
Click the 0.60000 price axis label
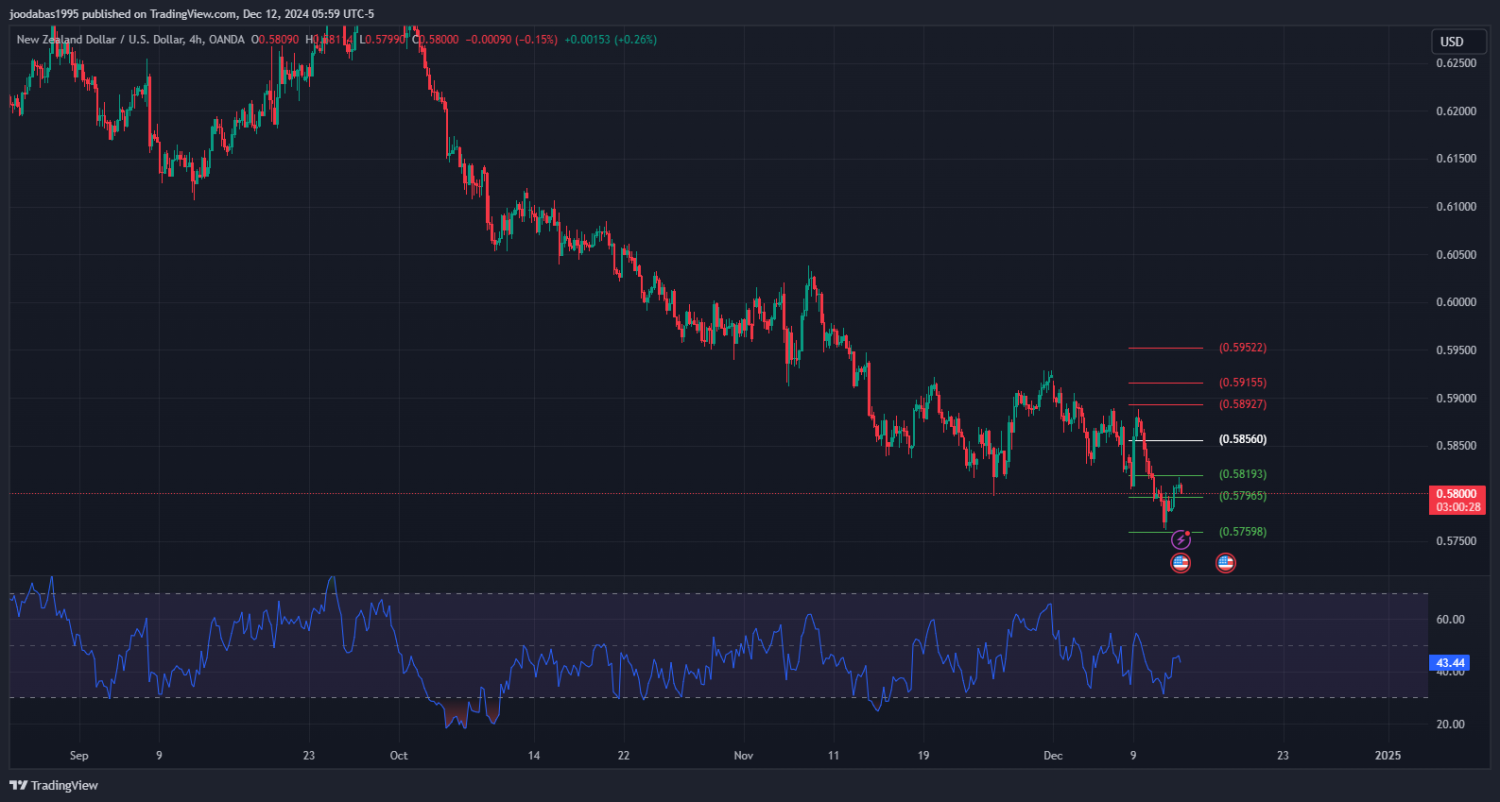(1456, 302)
